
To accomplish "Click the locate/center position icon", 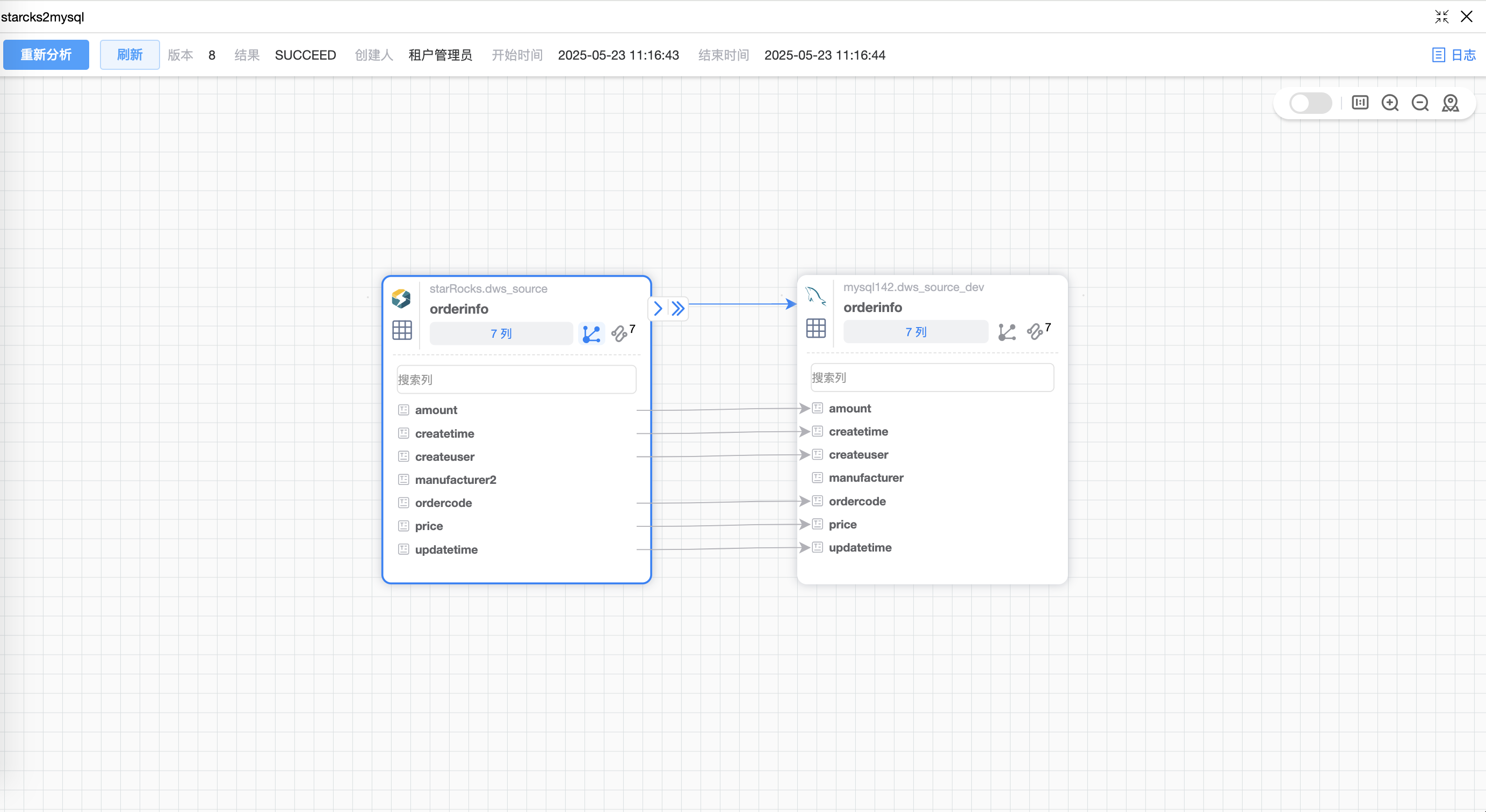I will click(x=1449, y=103).
